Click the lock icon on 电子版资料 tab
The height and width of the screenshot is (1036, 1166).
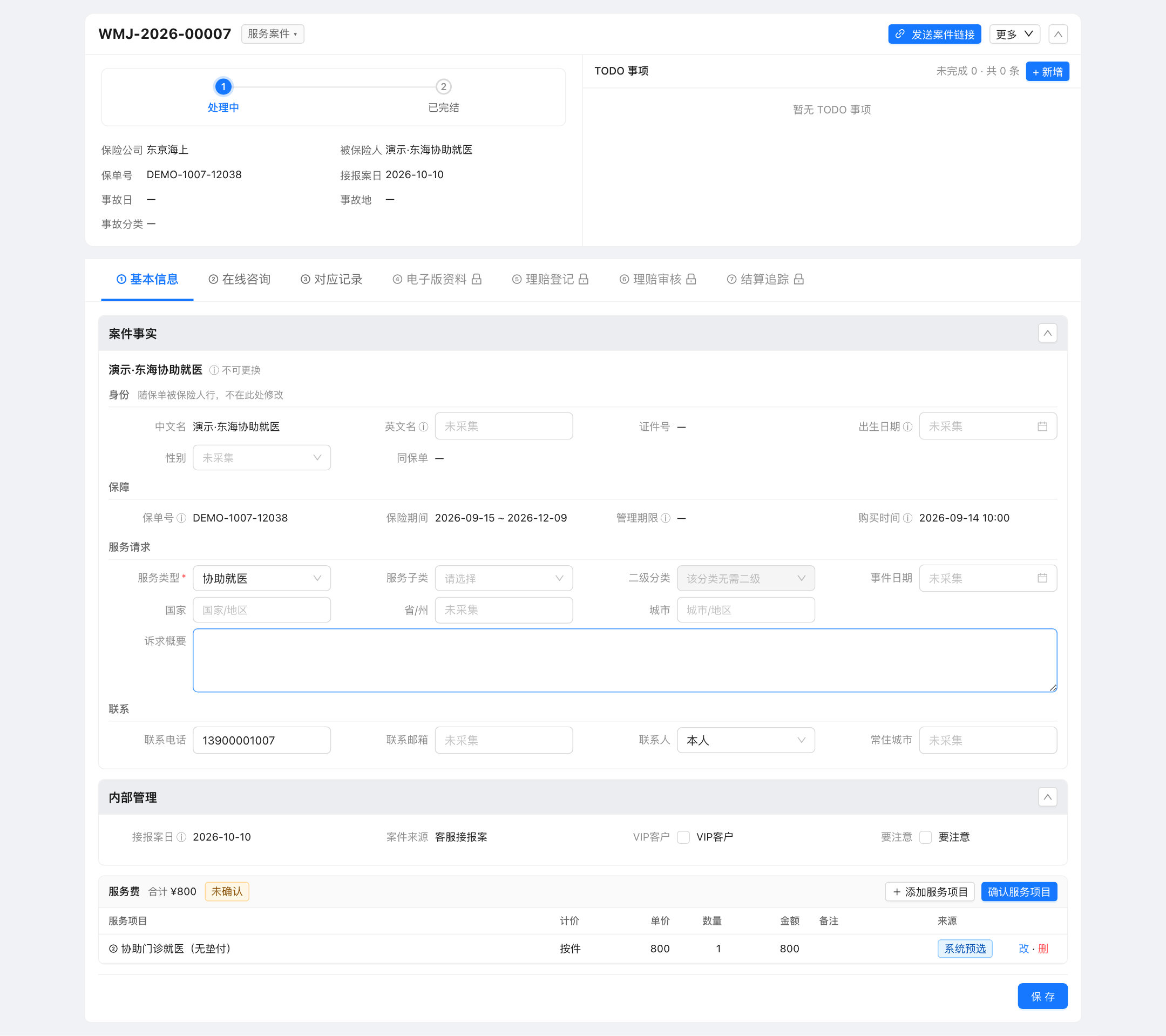pos(477,279)
